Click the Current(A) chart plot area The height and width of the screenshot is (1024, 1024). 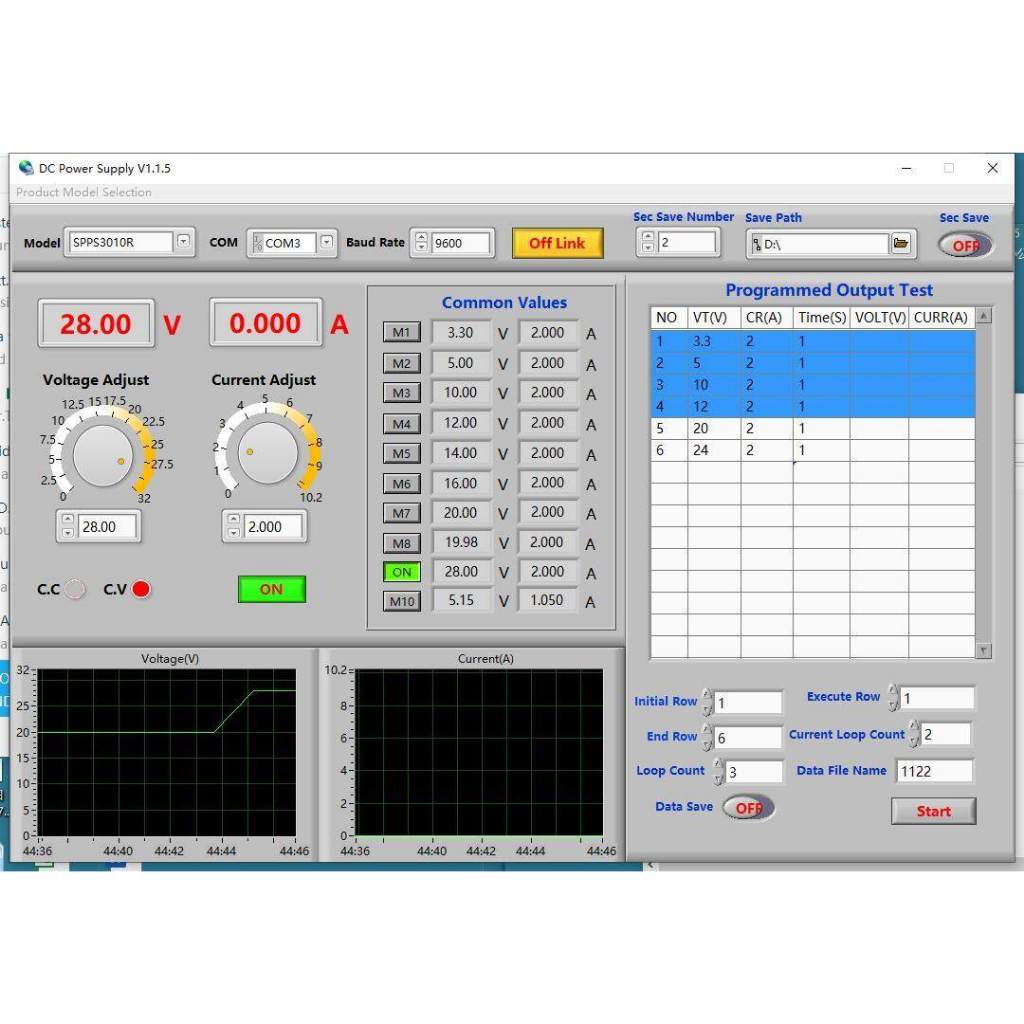coord(479,752)
